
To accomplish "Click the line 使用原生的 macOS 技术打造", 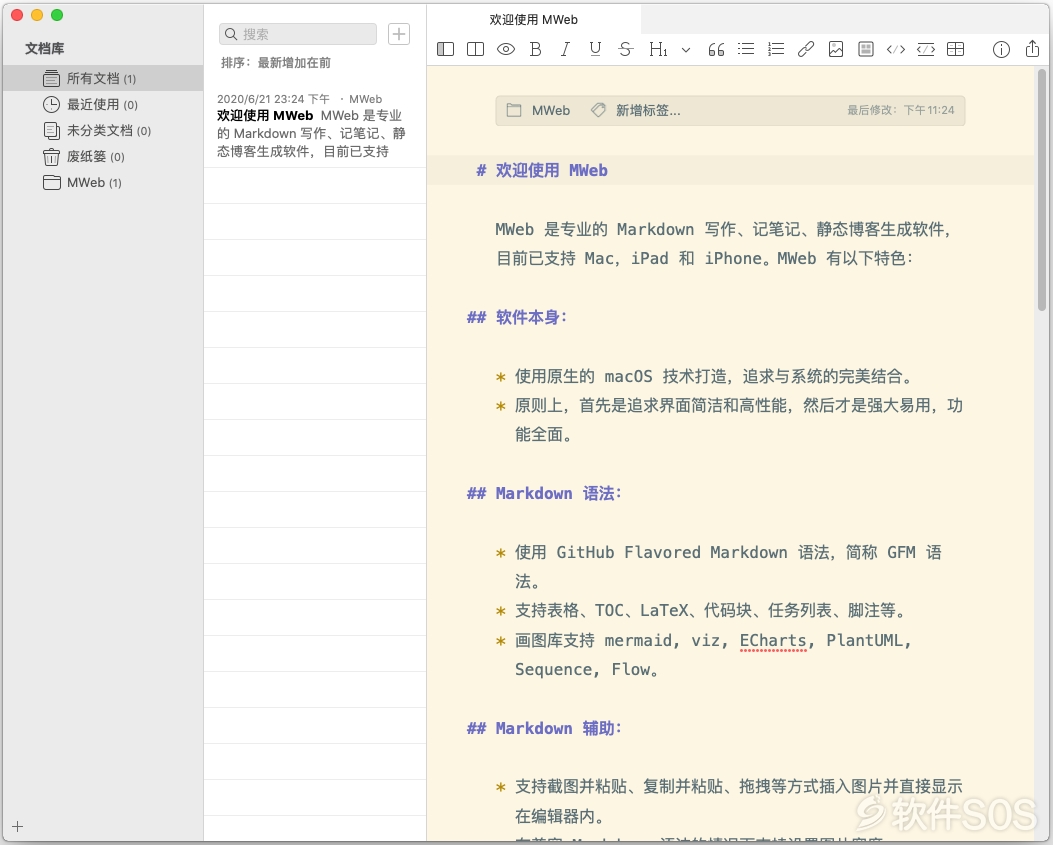I will 715,376.
